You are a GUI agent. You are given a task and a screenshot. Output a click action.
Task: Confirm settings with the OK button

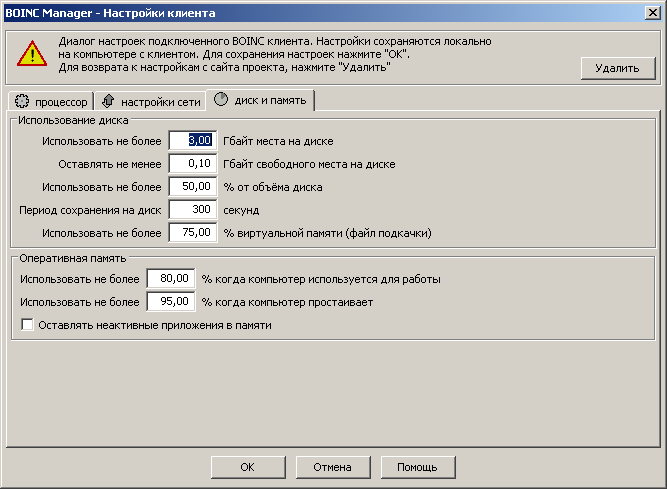pos(247,467)
